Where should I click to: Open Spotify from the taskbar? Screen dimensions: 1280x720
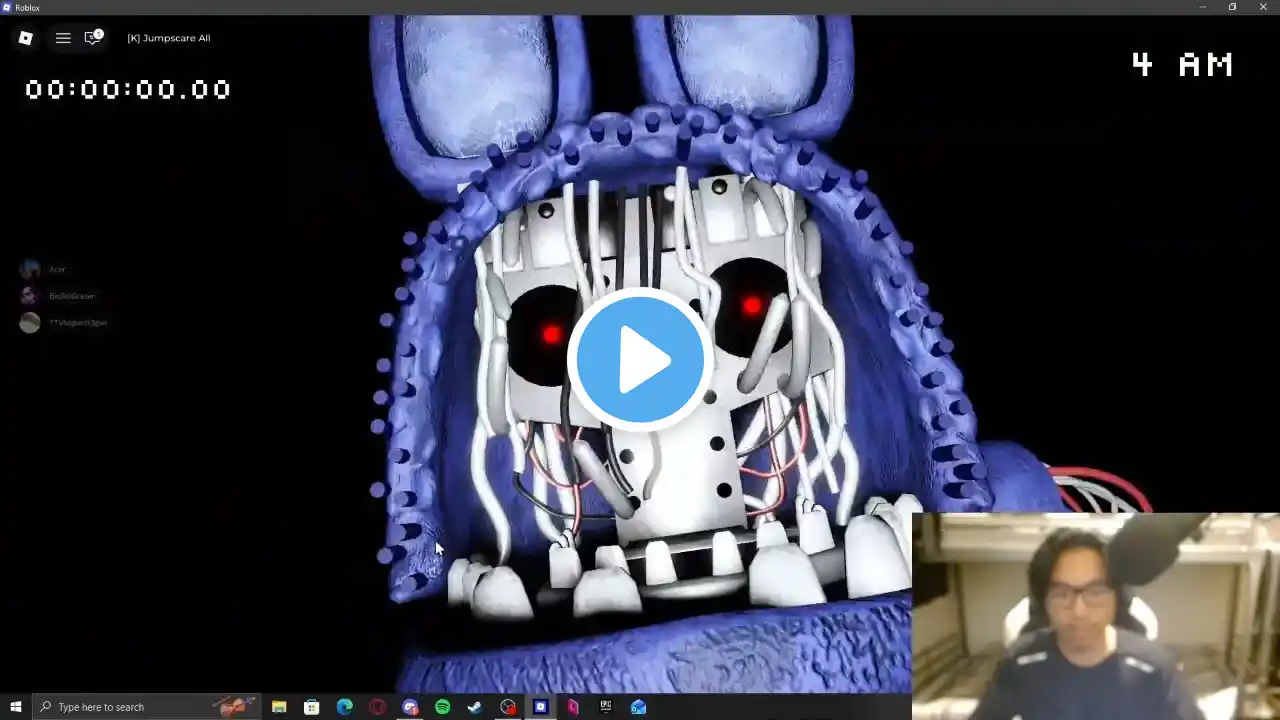[x=443, y=707]
